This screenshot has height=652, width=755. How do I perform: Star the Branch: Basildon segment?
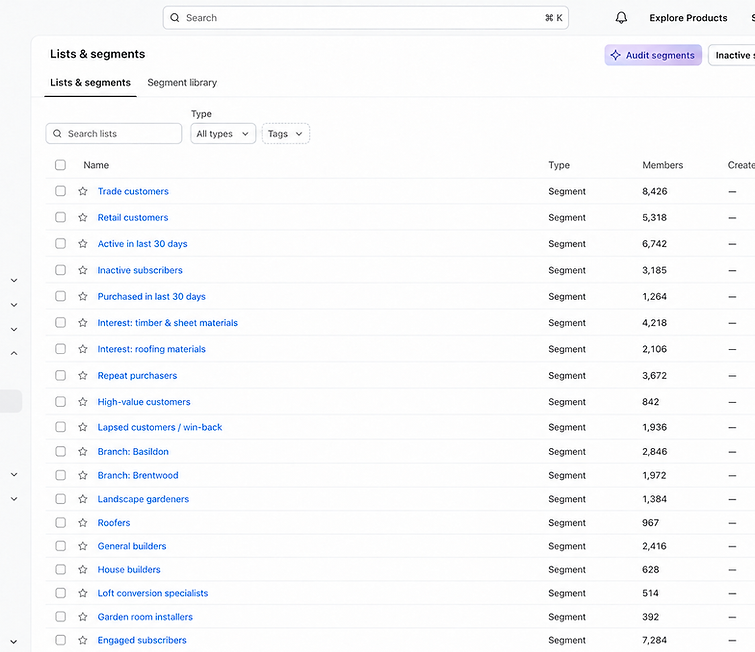83,452
